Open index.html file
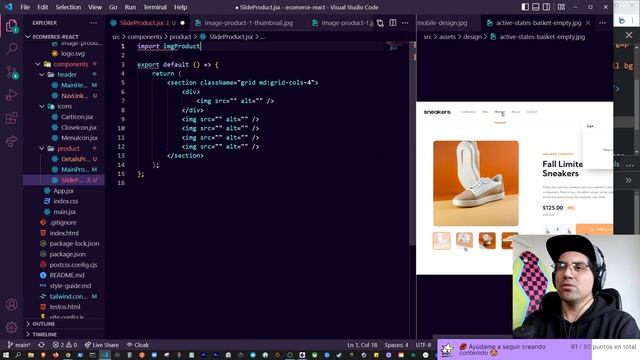 coord(64,233)
